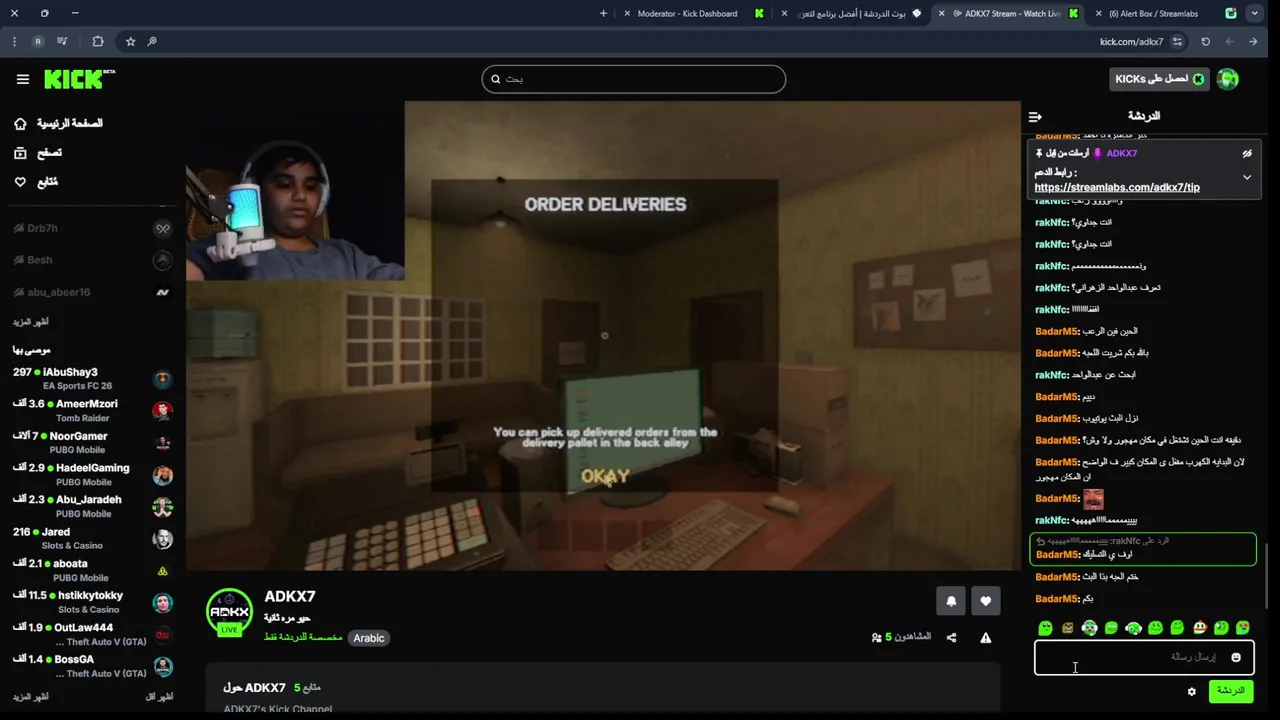The image size is (1280, 720).
Task: Switch to the Arabic chat bot tab
Action: (x=850, y=14)
